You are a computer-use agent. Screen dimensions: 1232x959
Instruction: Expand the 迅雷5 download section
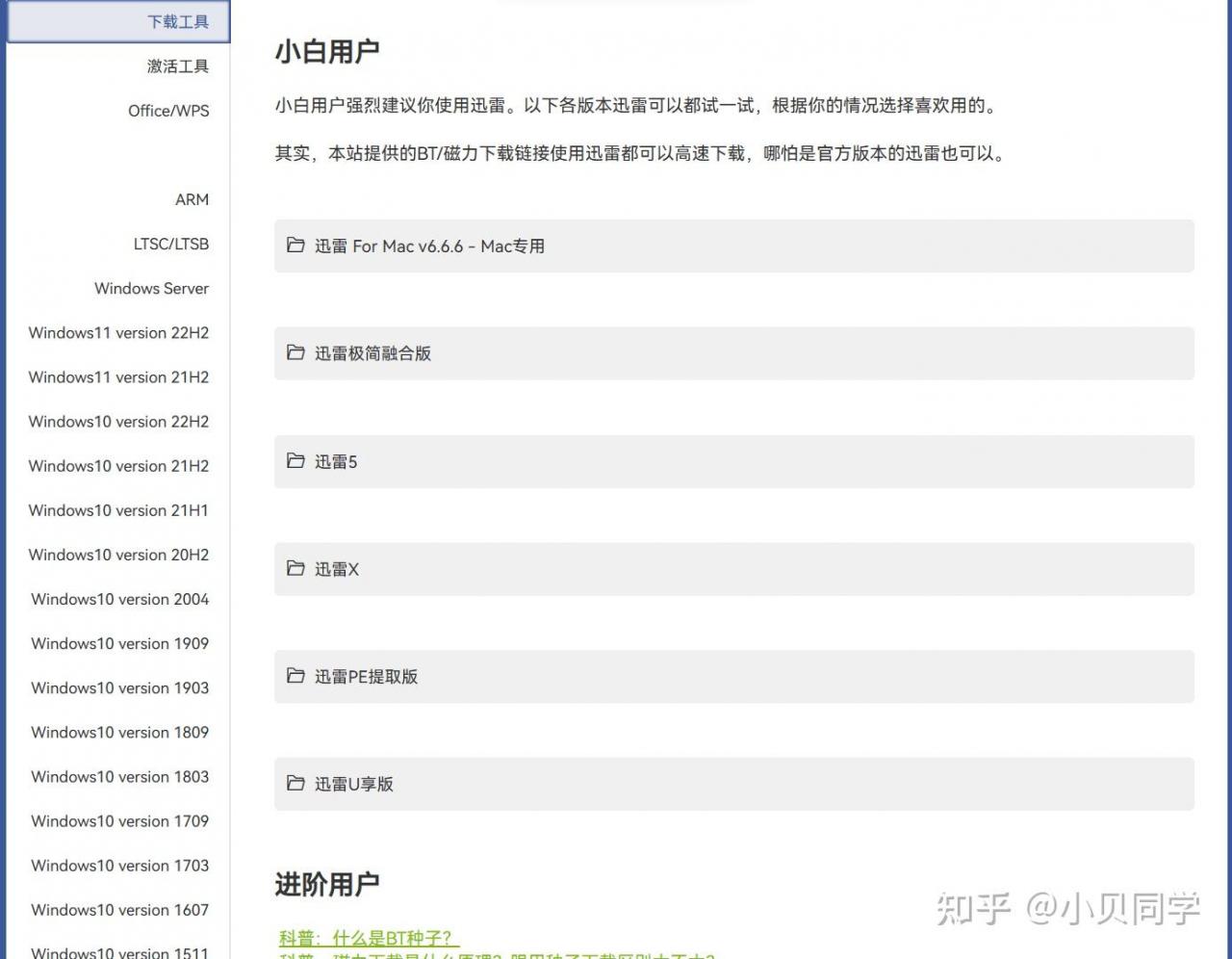734,461
